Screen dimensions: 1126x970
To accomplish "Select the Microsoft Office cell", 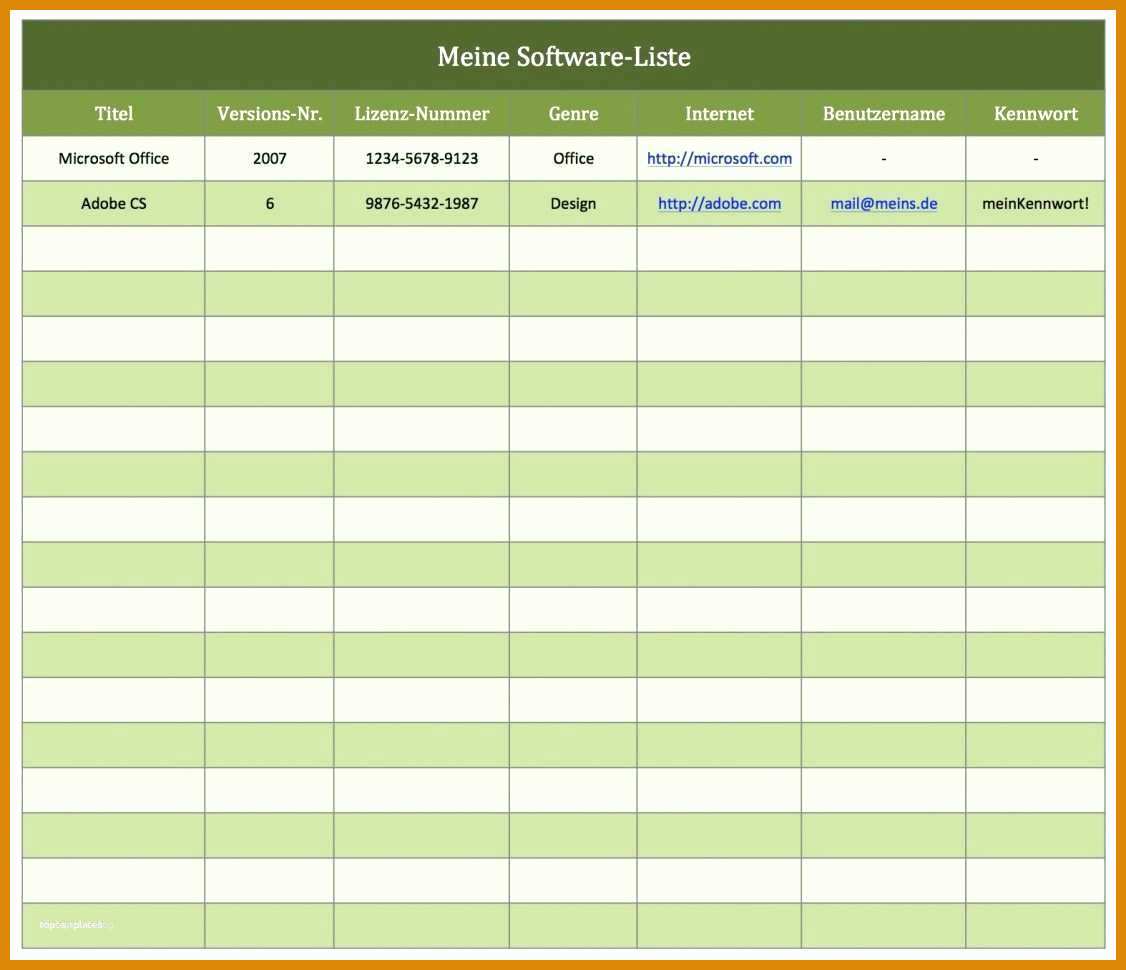I will 113,159.
